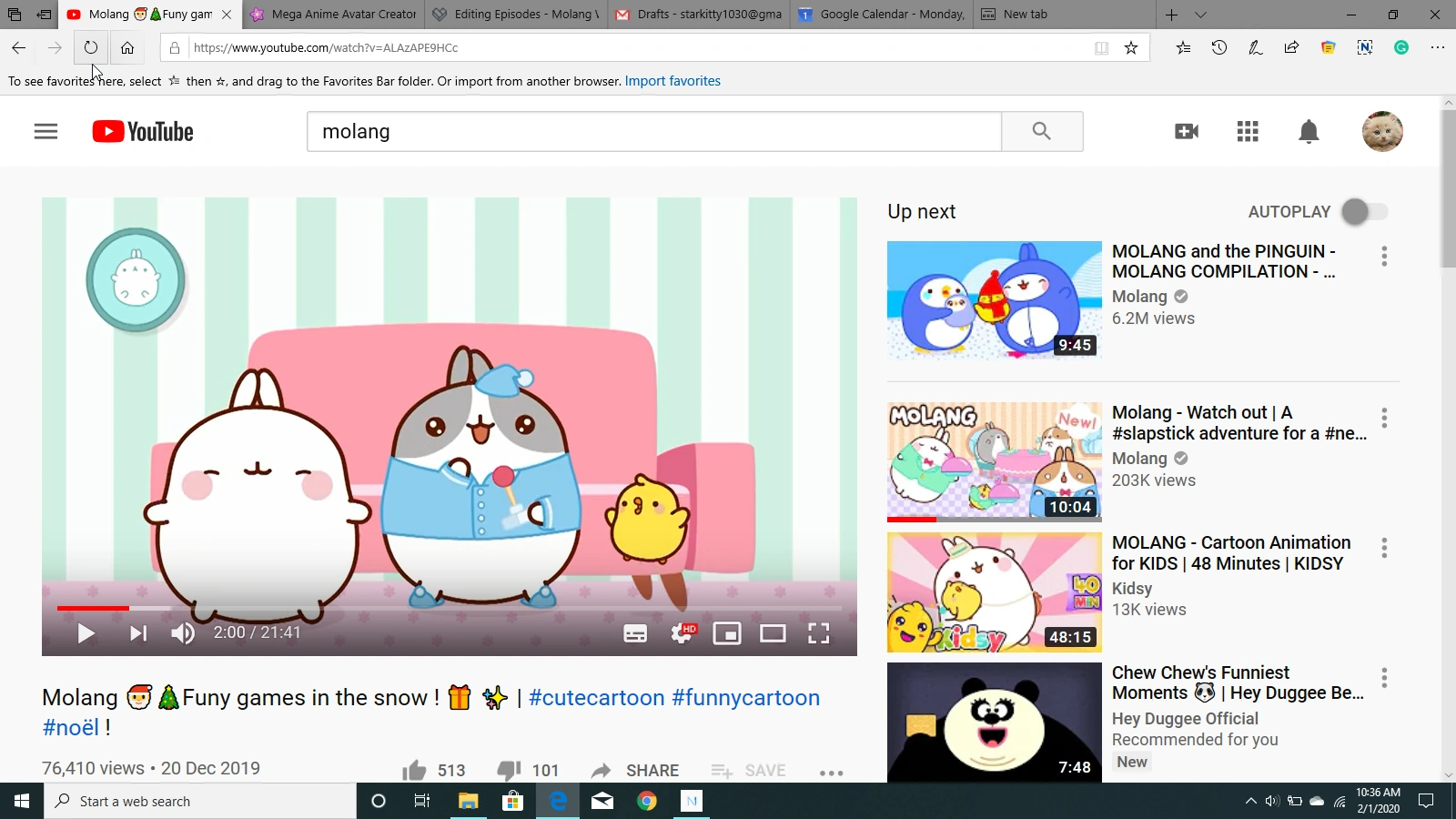Open the player settings gear
The width and height of the screenshot is (1456, 819).
(681, 632)
